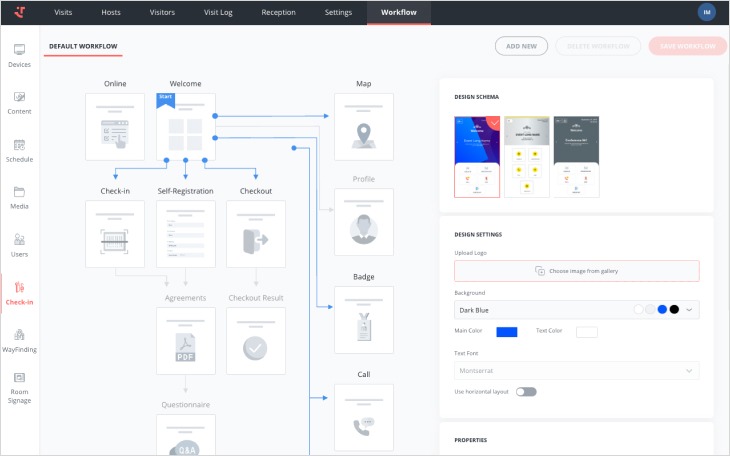The height and width of the screenshot is (456, 730).
Task: Click the blue Main Color swatch
Action: [507, 331]
